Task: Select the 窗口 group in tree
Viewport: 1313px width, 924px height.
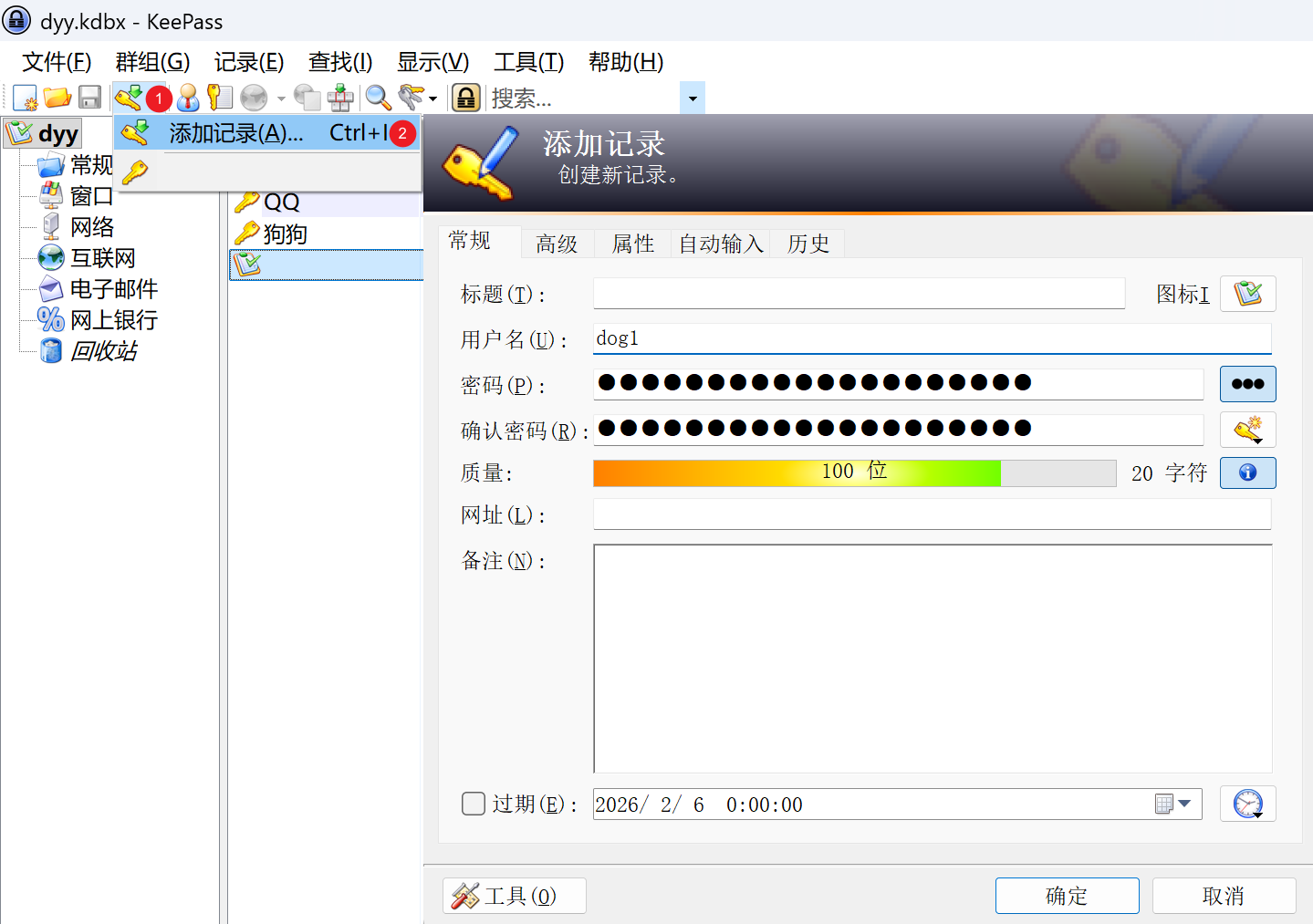Action: 76,196
